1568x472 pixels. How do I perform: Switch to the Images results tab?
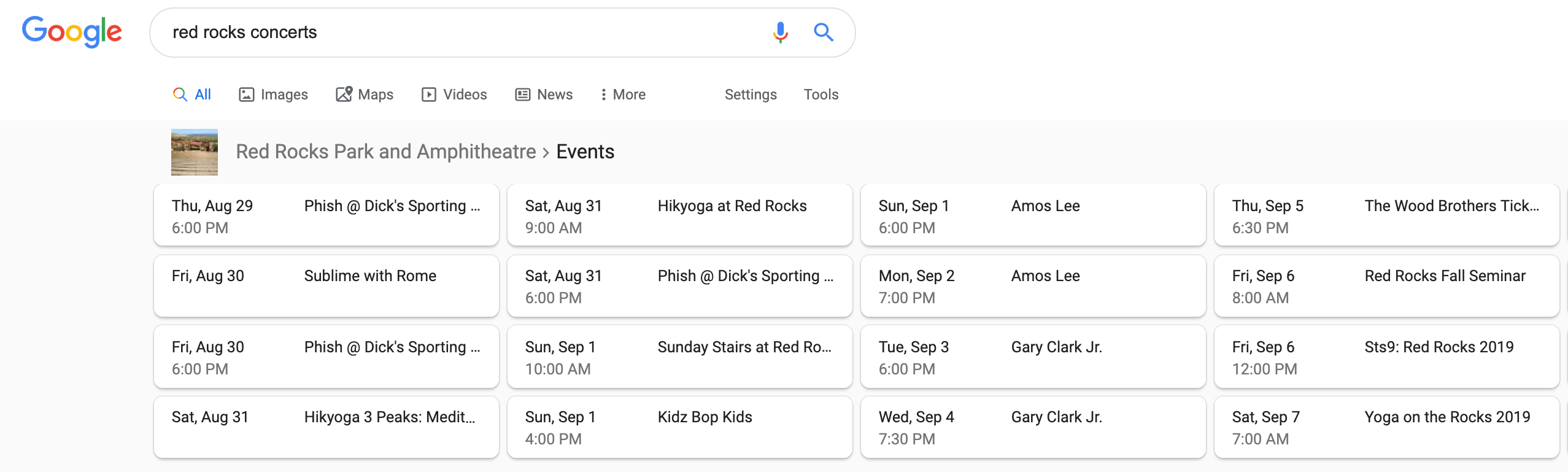[273, 95]
